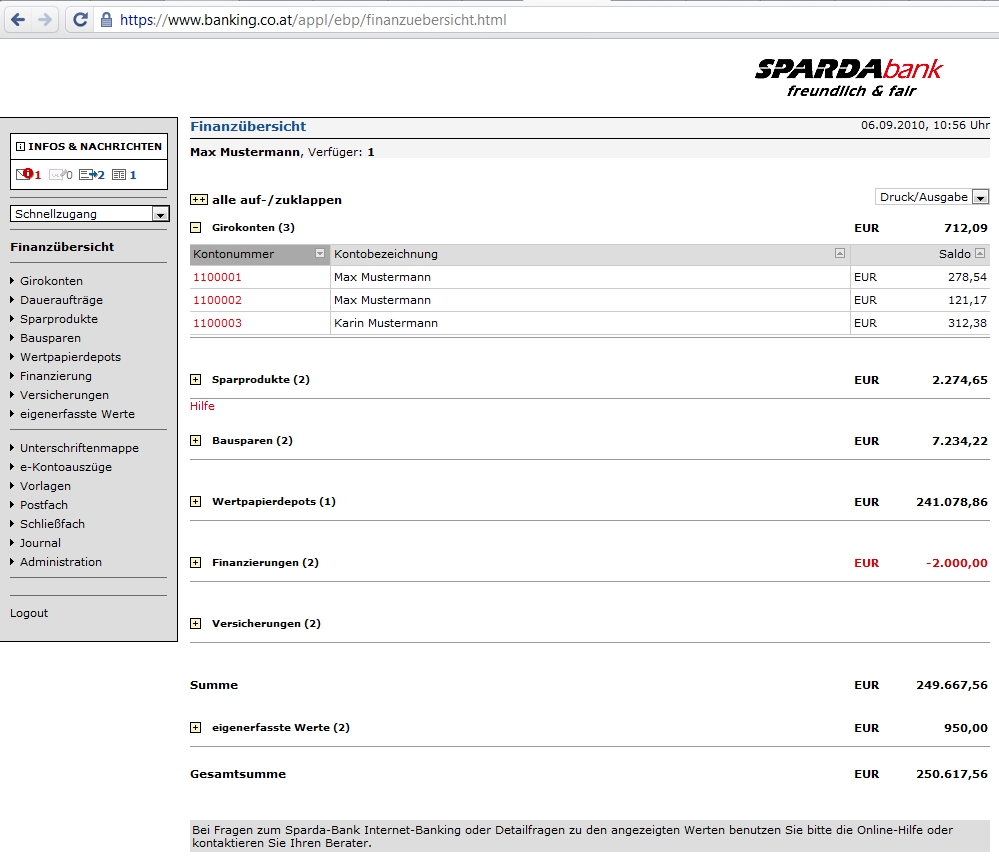Collapse the Girokonten section

point(196,227)
